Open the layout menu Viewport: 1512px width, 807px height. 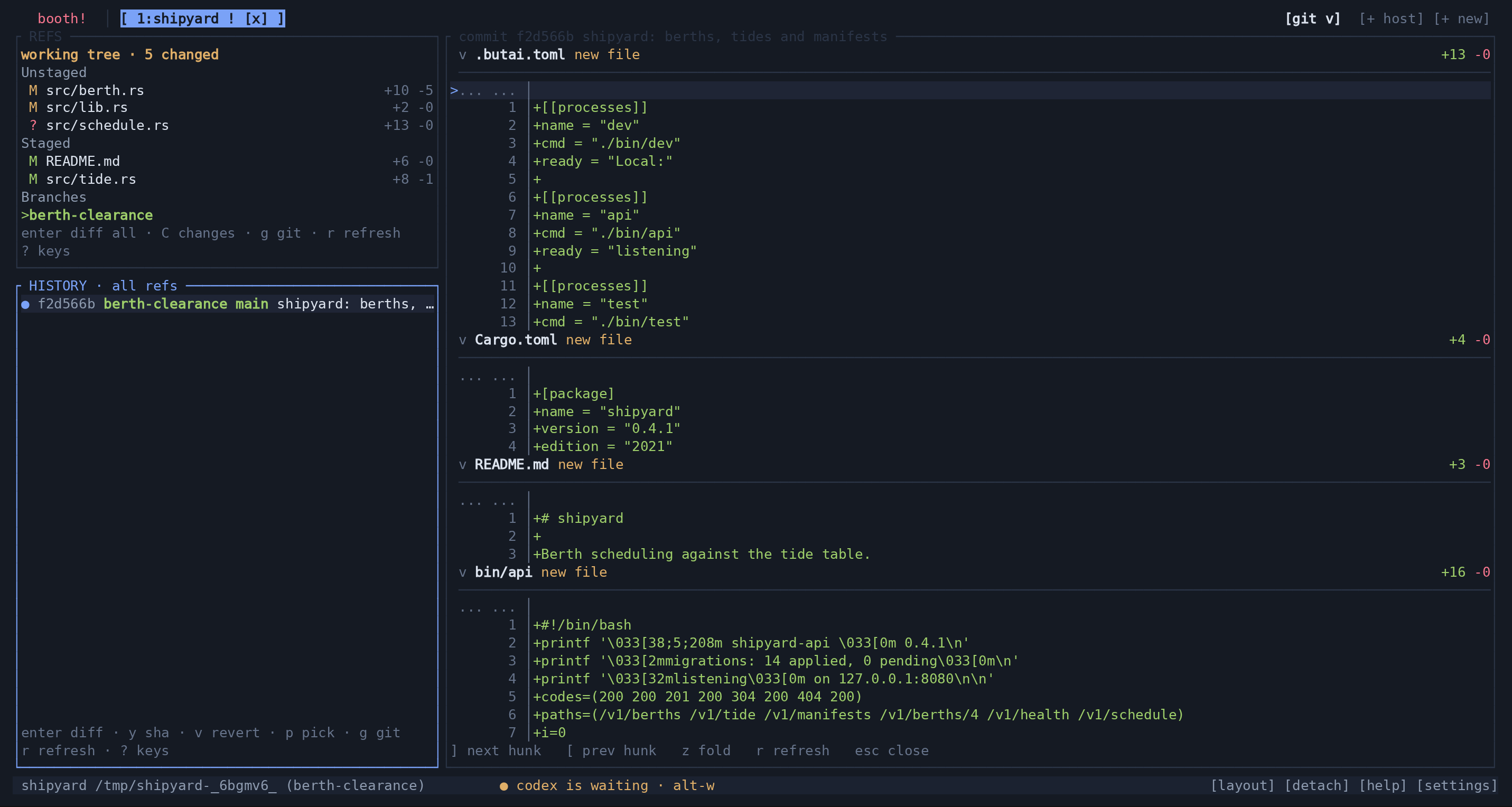click(1243, 785)
